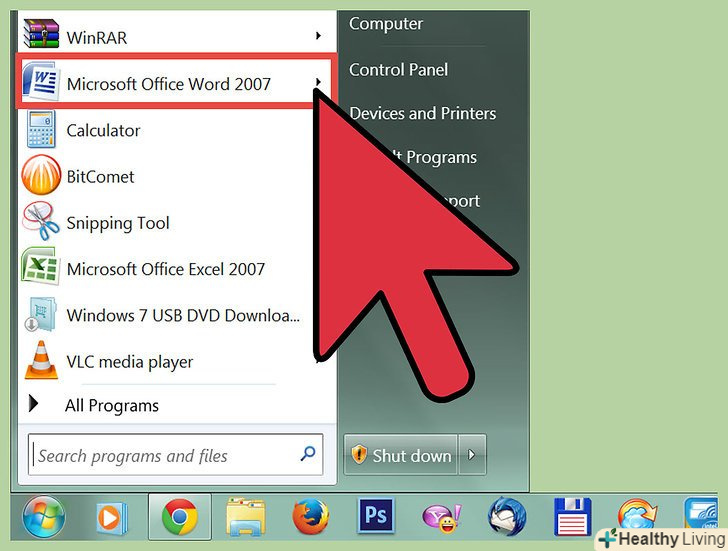
Task: Open Devices and Printers
Action: pyautogui.click(x=422, y=113)
